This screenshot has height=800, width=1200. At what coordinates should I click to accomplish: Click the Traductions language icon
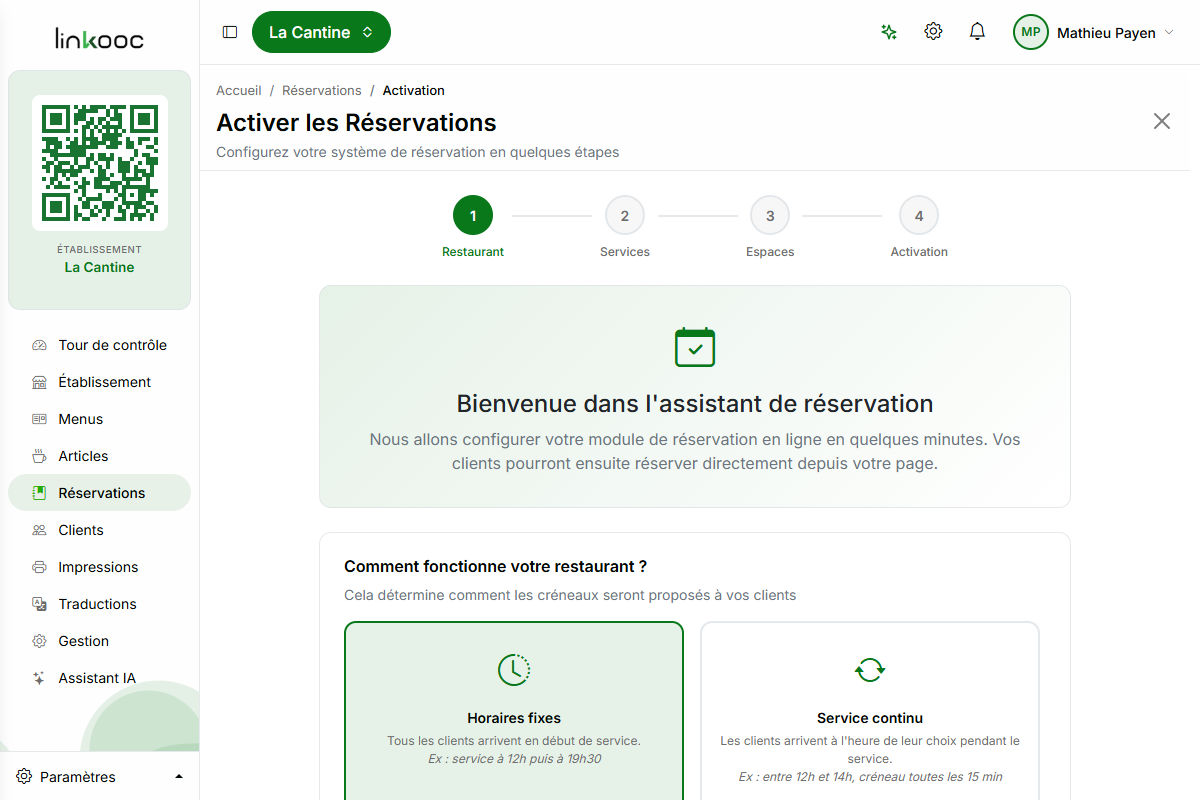tap(39, 604)
